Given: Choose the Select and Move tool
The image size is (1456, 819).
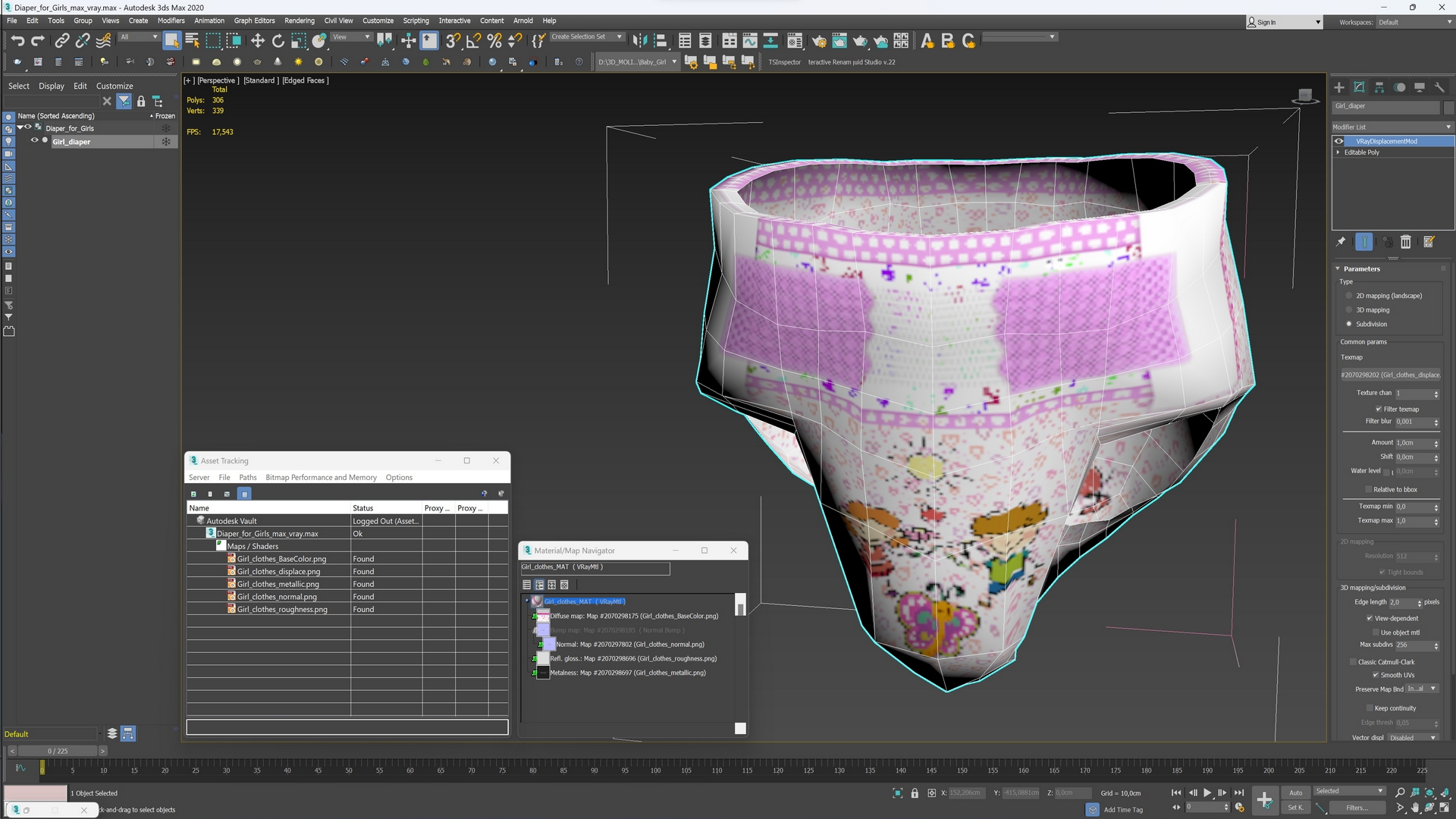Looking at the screenshot, I should click(257, 40).
